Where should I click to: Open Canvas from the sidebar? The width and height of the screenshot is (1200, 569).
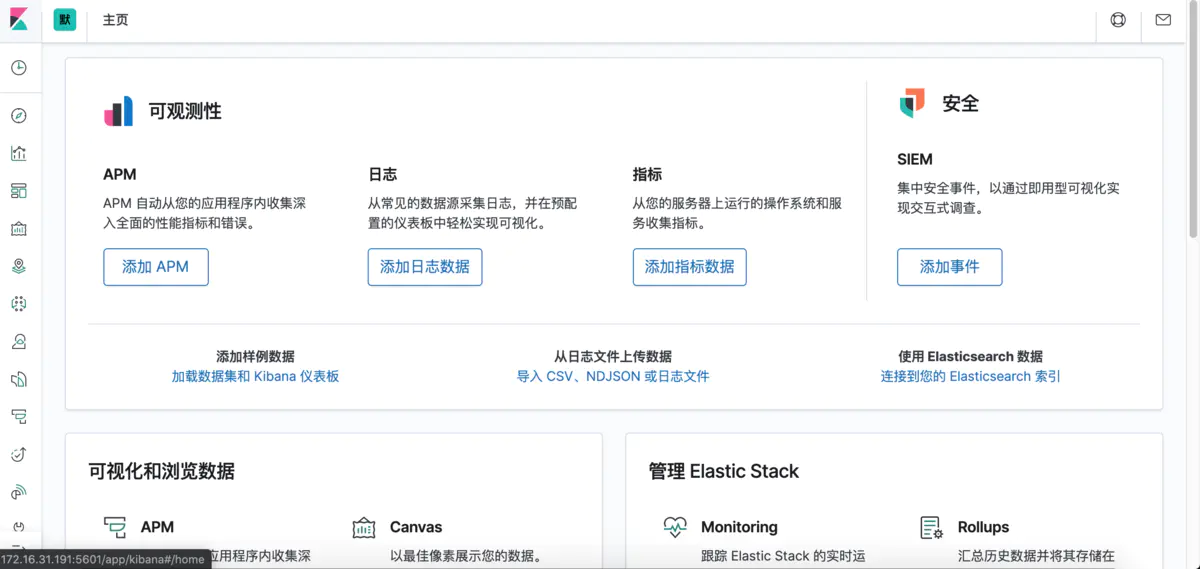(x=19, y=229)
